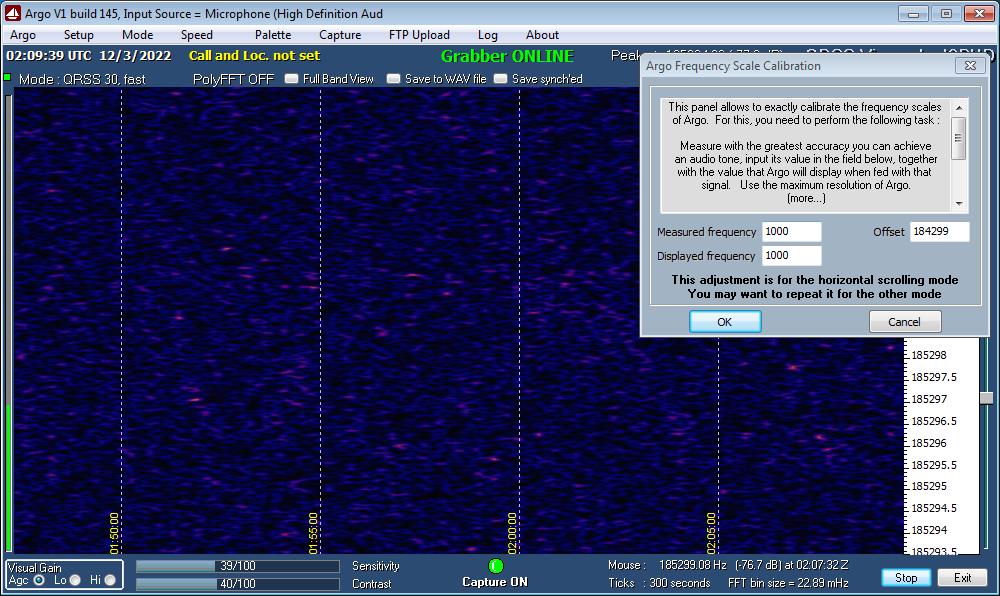Viewport: 1000px width, 596px height.
Task: Click the Grabber ONLINE status text
Action: pos(508,56)
